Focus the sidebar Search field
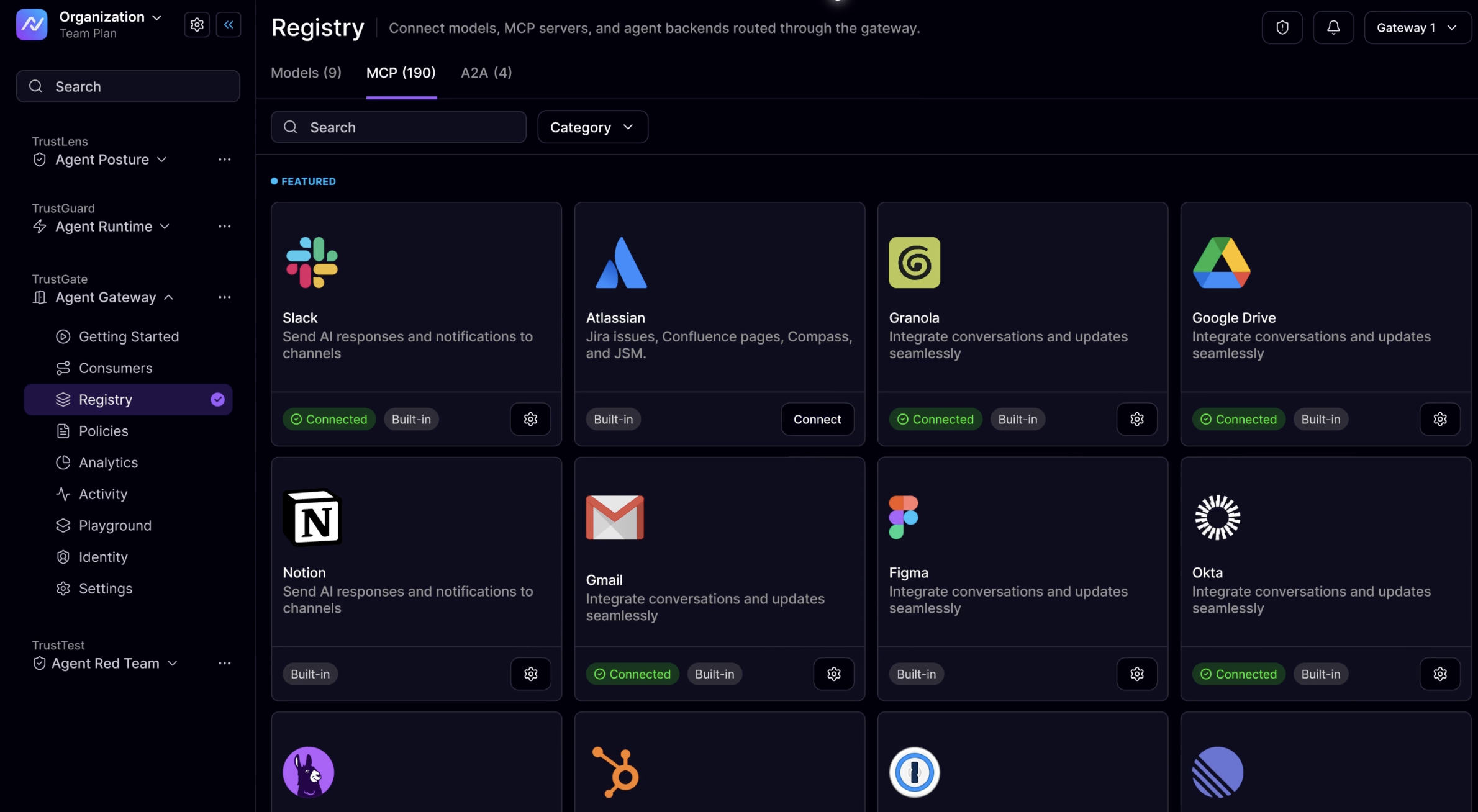 pos(128,86)
